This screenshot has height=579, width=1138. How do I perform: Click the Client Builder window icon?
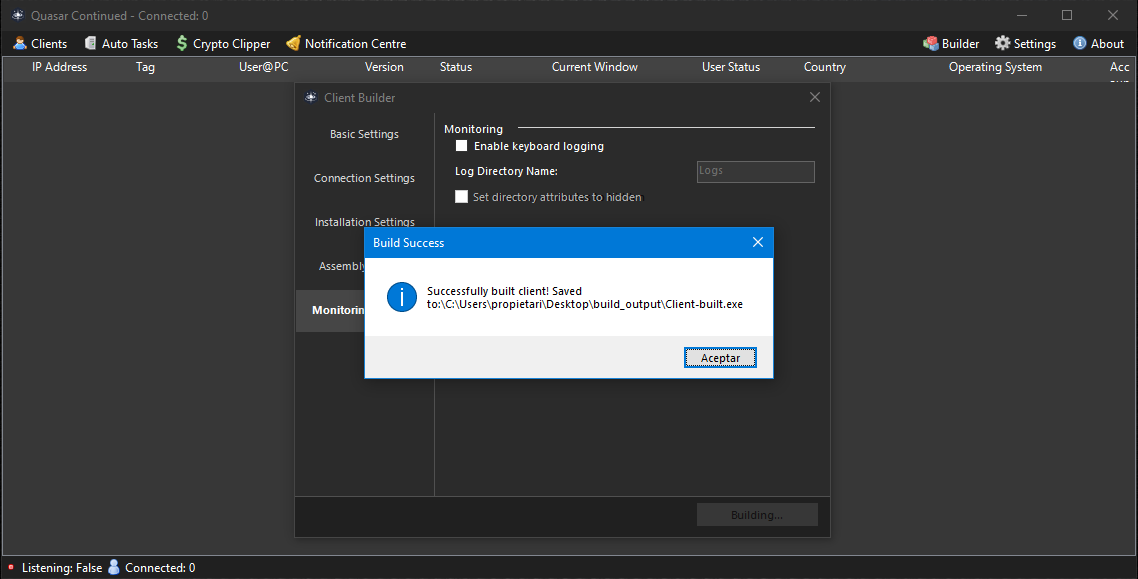coord(311,97)
